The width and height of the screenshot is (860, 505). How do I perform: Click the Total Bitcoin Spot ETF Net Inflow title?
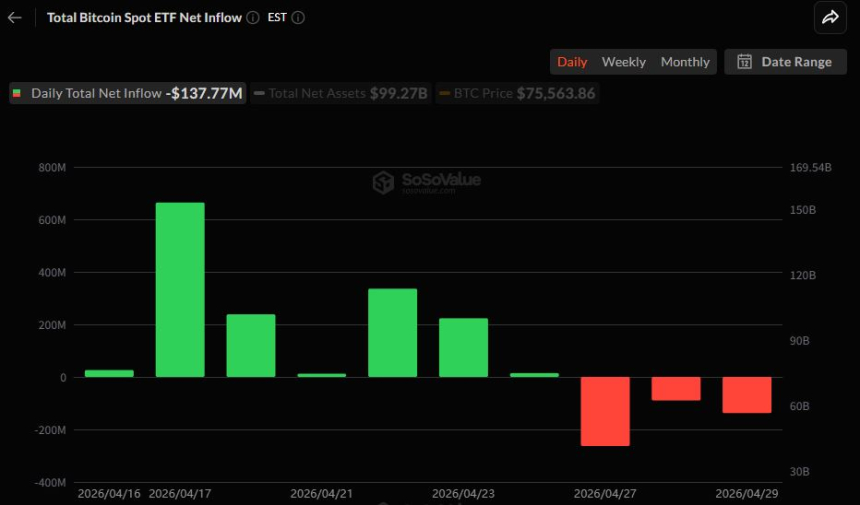(x=144, y=17)
